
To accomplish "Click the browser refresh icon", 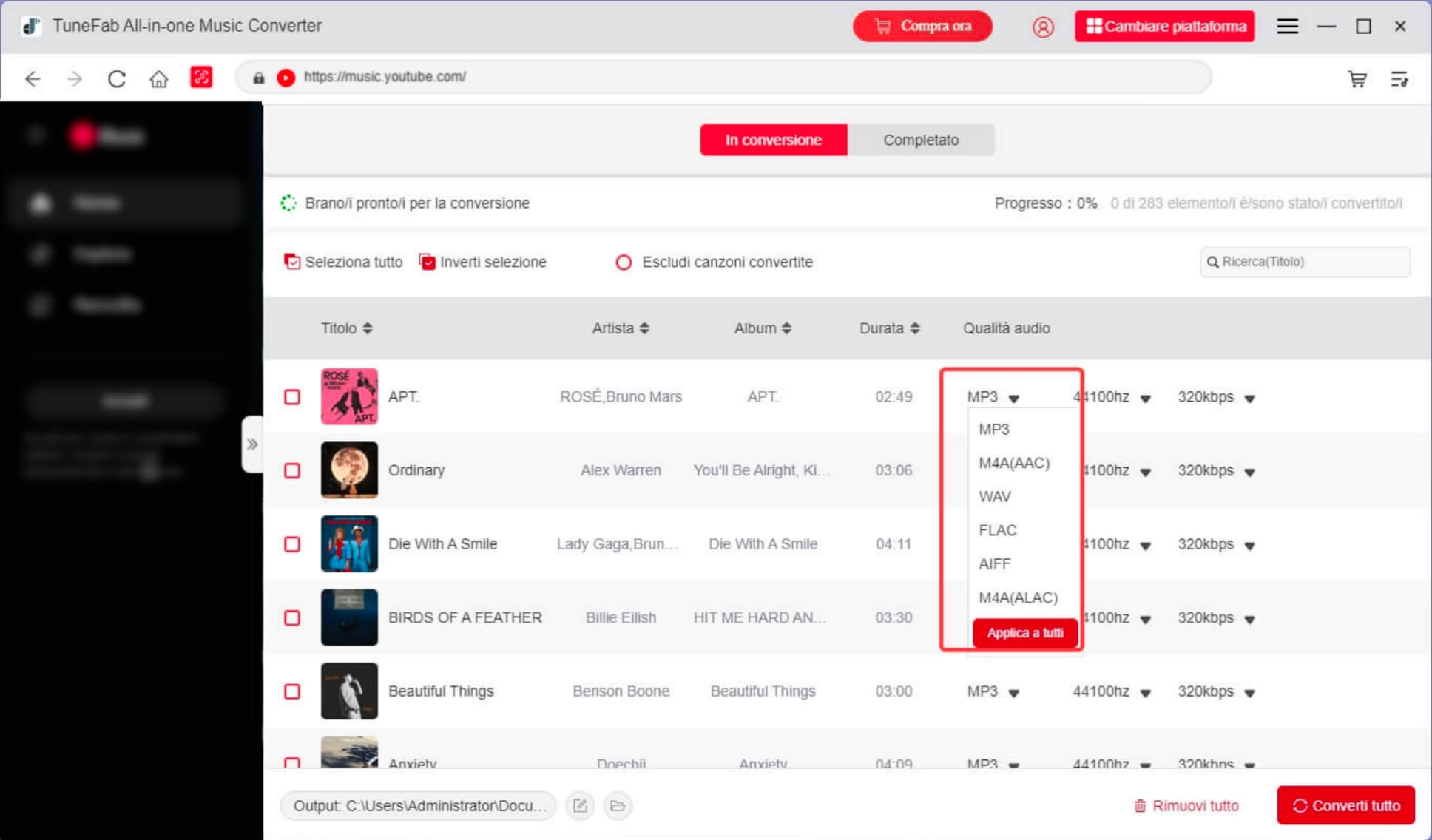I will click(x=117, y=78).
